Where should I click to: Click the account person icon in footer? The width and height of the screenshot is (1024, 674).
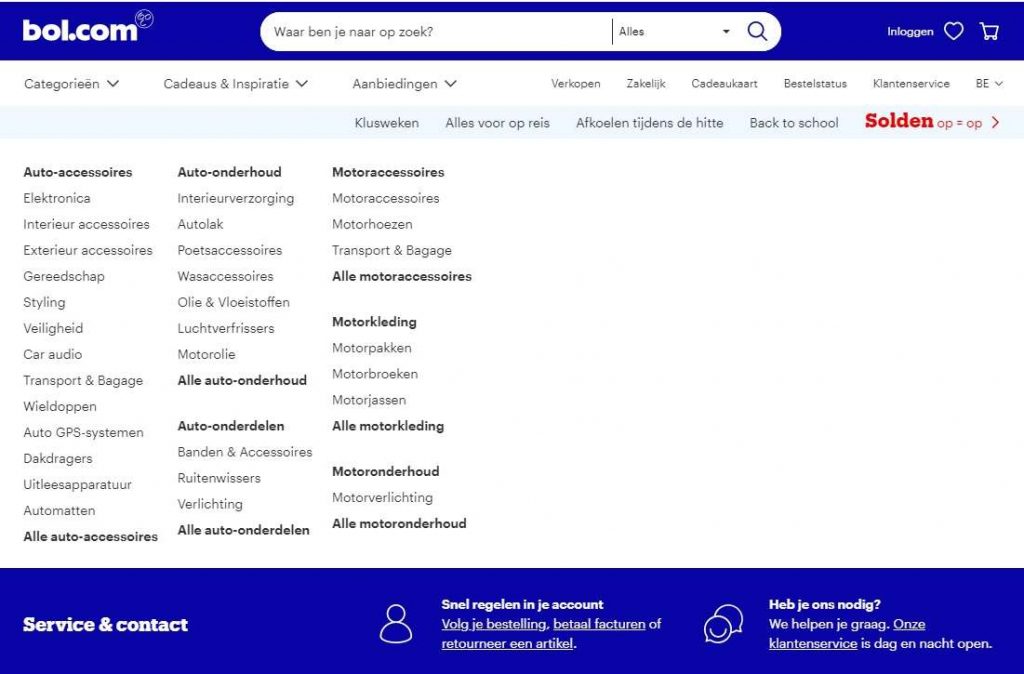tap(396, 624)
